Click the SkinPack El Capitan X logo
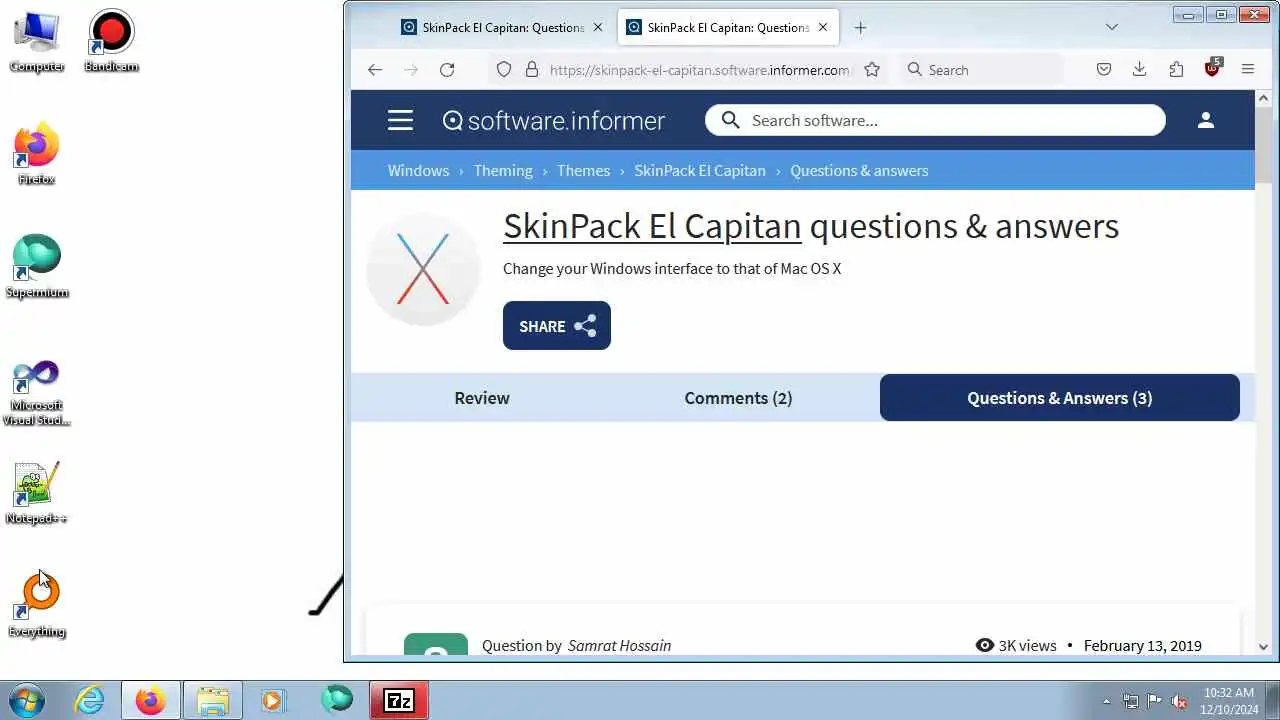1280x720 pixels. click(x=423, y=269)
